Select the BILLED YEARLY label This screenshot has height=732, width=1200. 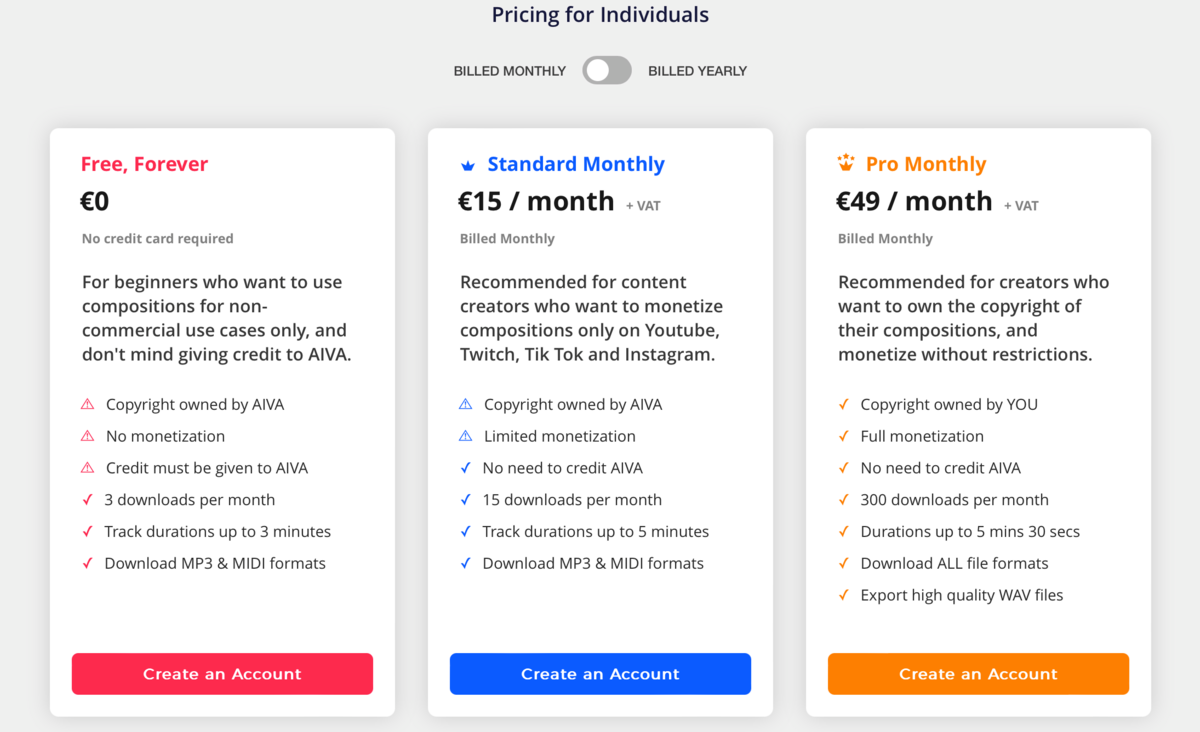[697, 71]
